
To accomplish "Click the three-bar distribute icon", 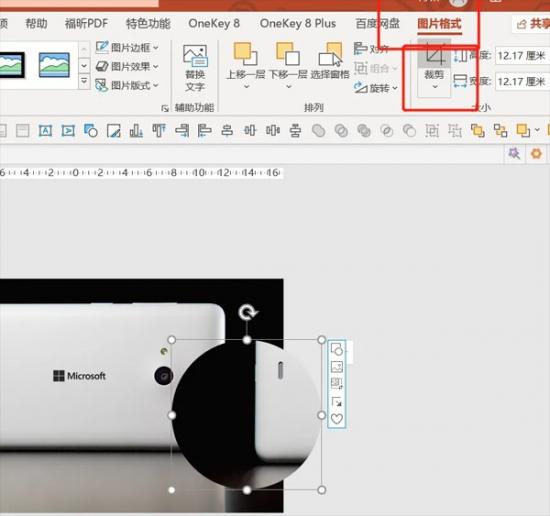I will (x=273, y=131).
